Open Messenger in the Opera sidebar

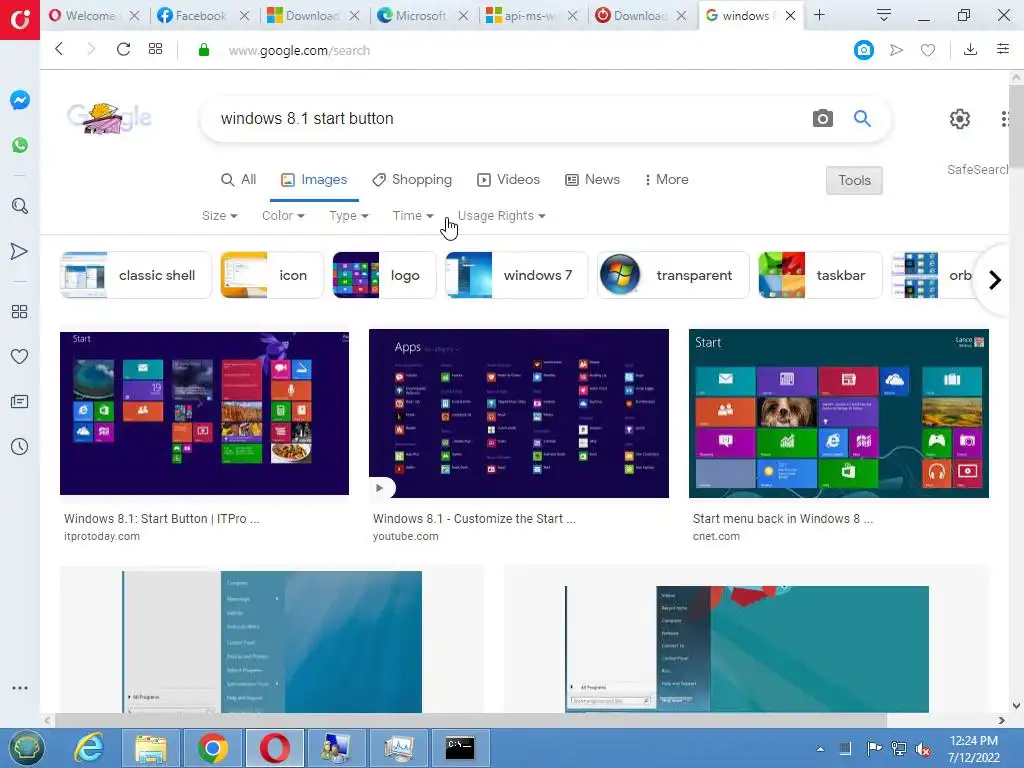pyautogui.click(x=20, y=100)
